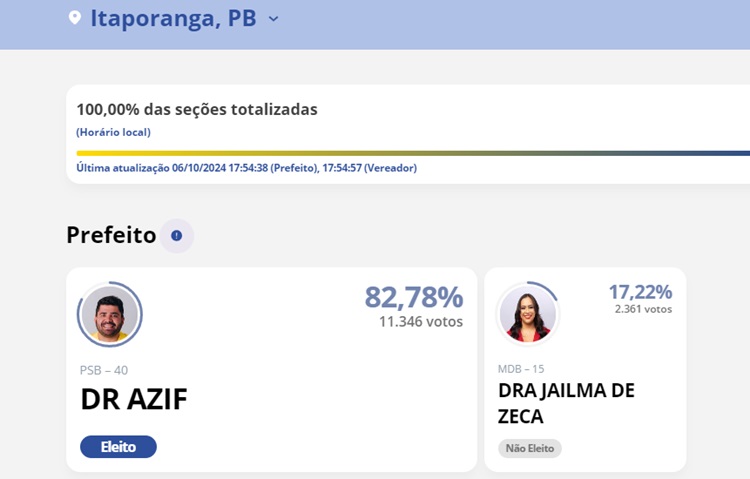This screenshot has width=750, height=479.
Task: Select the DR AZIF candidate name
Action: [134, 400]
